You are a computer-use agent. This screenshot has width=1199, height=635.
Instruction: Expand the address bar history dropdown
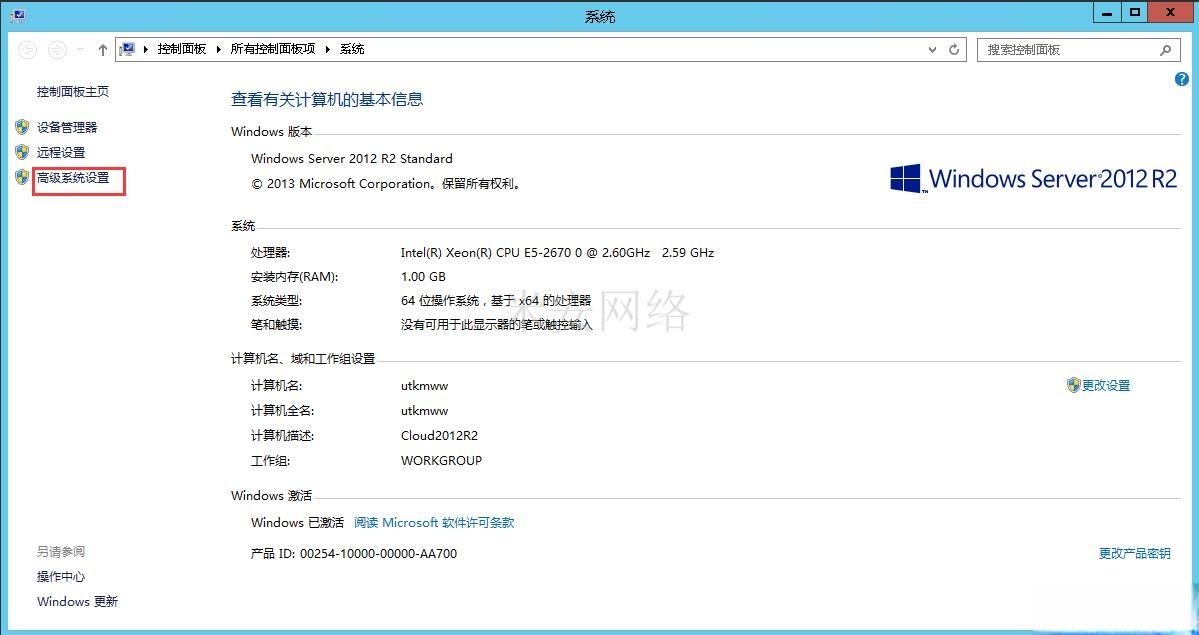(933, 49)
